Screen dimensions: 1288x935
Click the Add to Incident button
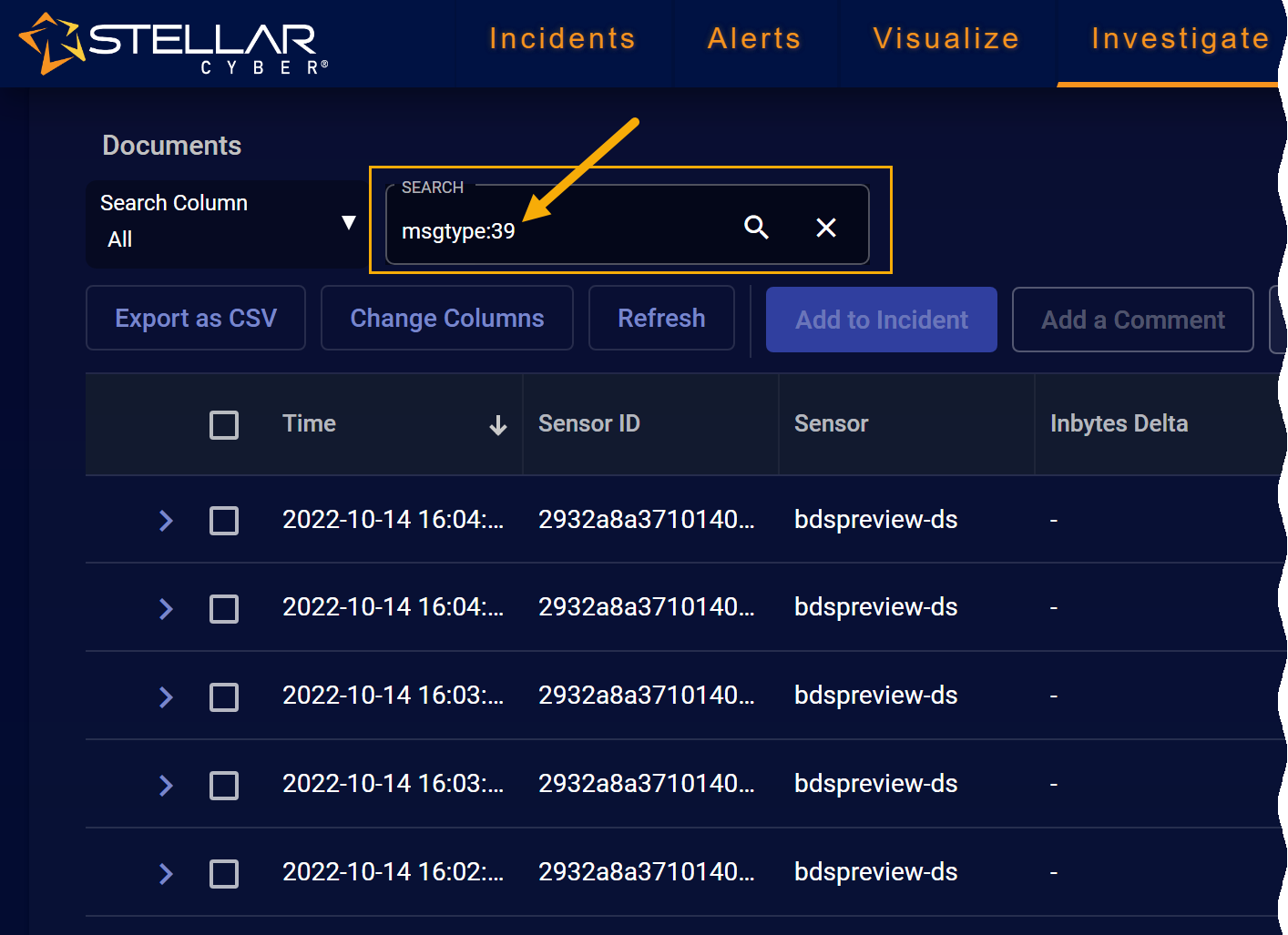881,320
